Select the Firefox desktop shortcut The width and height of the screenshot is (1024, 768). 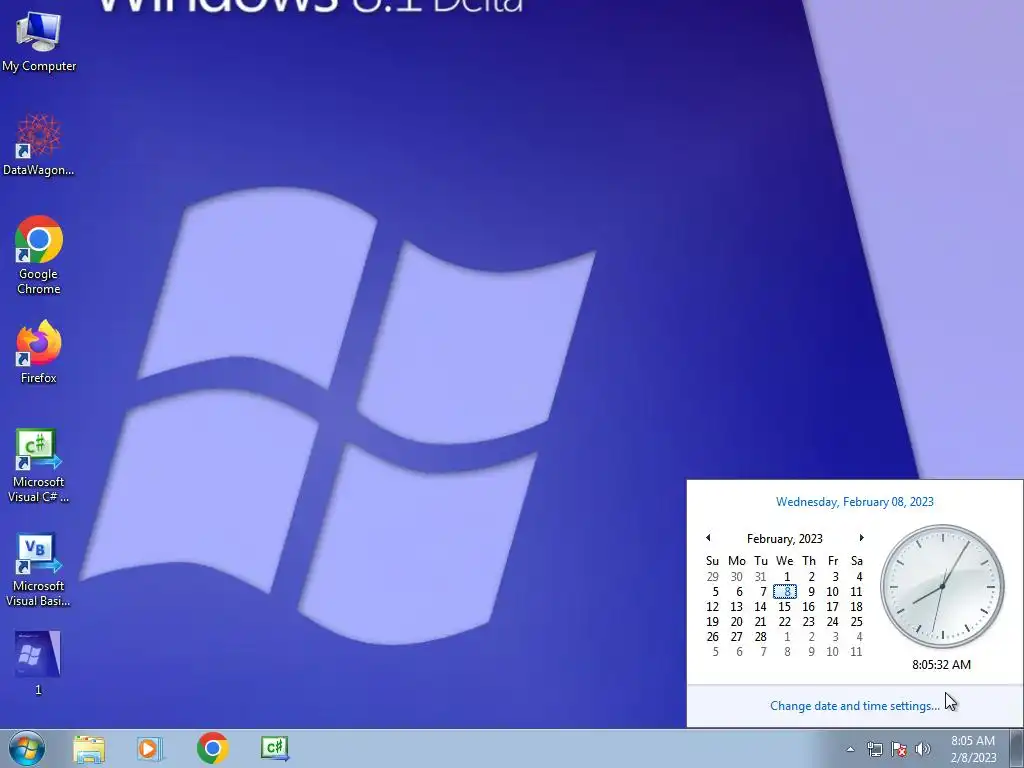(x=39, y=352)
